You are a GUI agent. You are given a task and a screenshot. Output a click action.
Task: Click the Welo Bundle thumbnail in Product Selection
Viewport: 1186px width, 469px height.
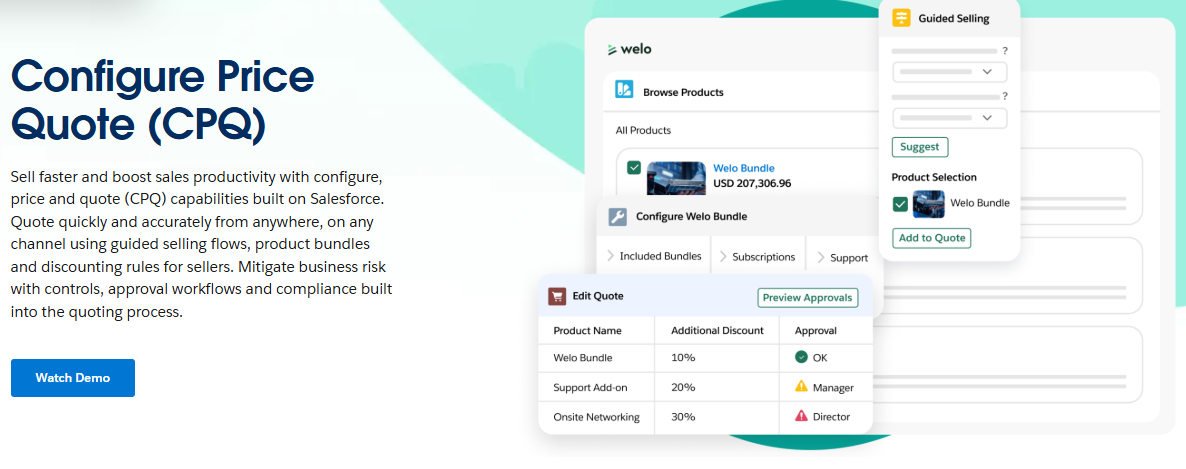pyautogui.click(x=928, y=203)
